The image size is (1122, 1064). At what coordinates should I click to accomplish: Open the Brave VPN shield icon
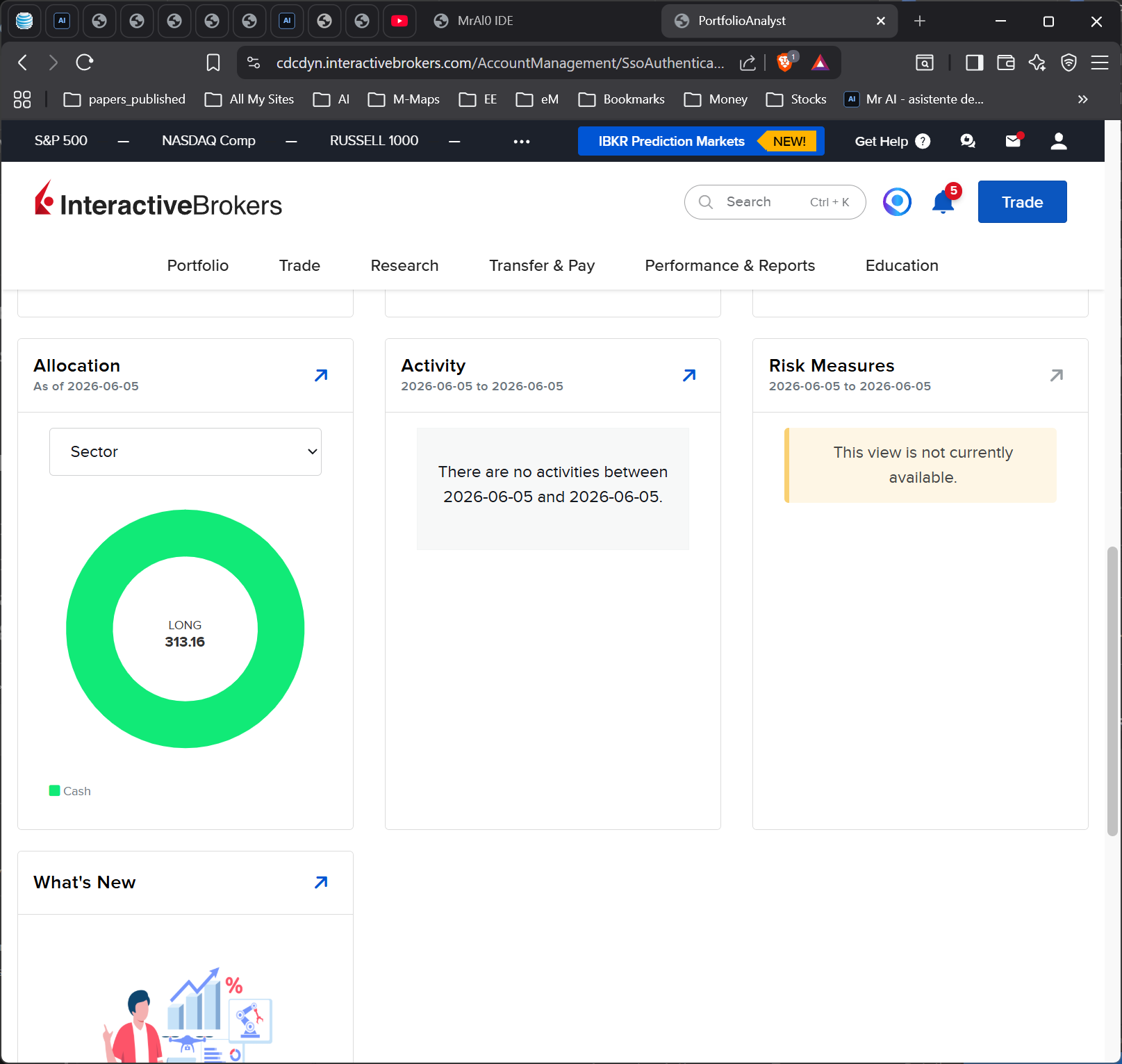[1069, 63]
